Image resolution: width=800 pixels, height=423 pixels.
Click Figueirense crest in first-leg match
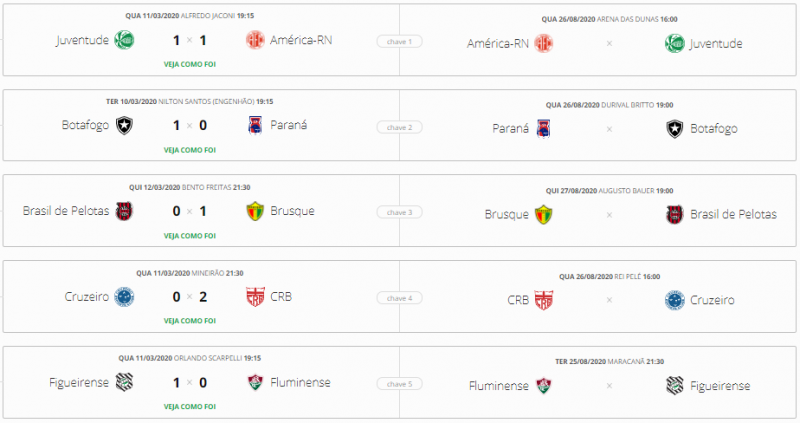(x=125, y=382)
